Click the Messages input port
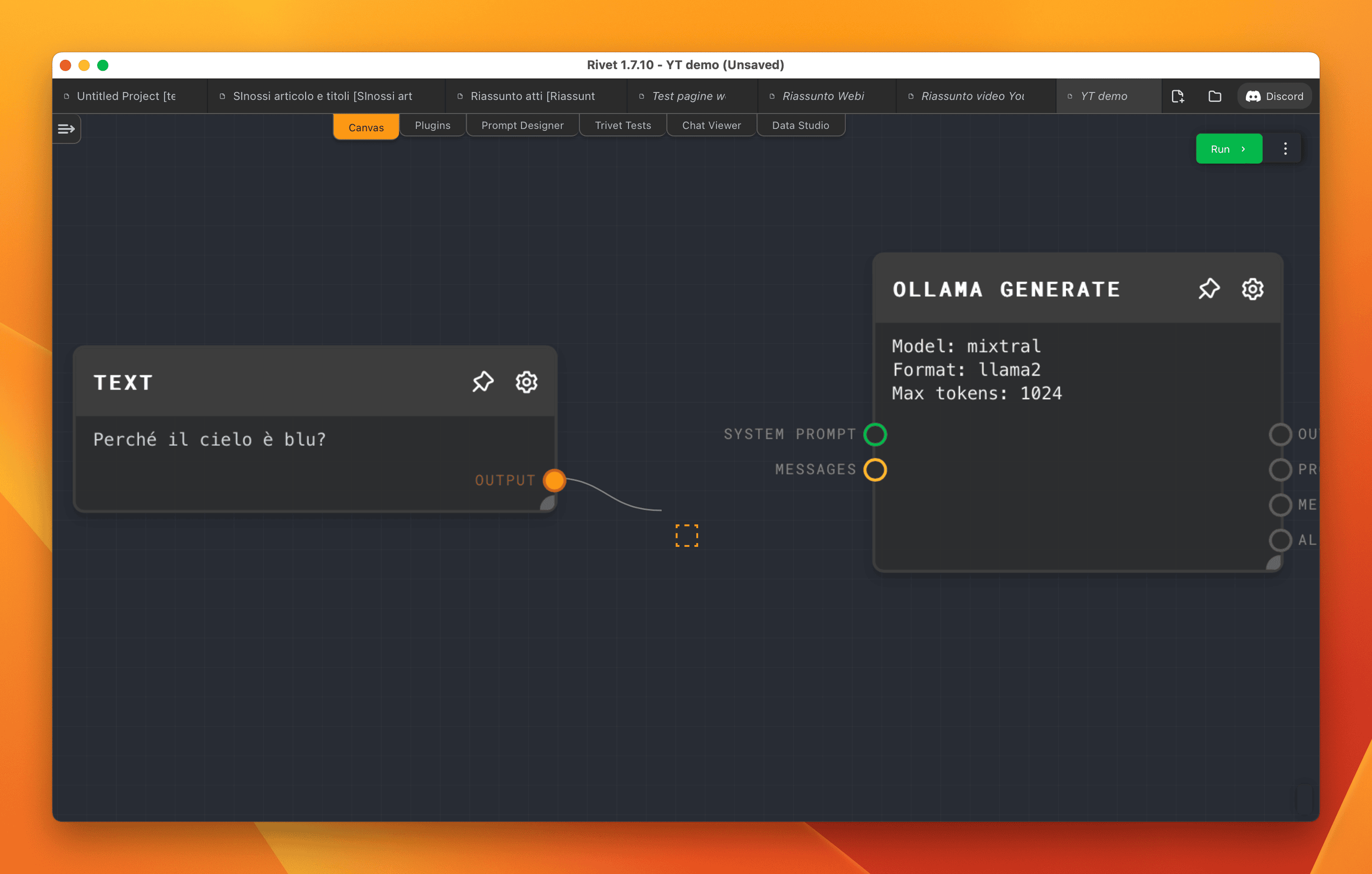The width and height of the screenshot is (1372, 874). (875, 469)
